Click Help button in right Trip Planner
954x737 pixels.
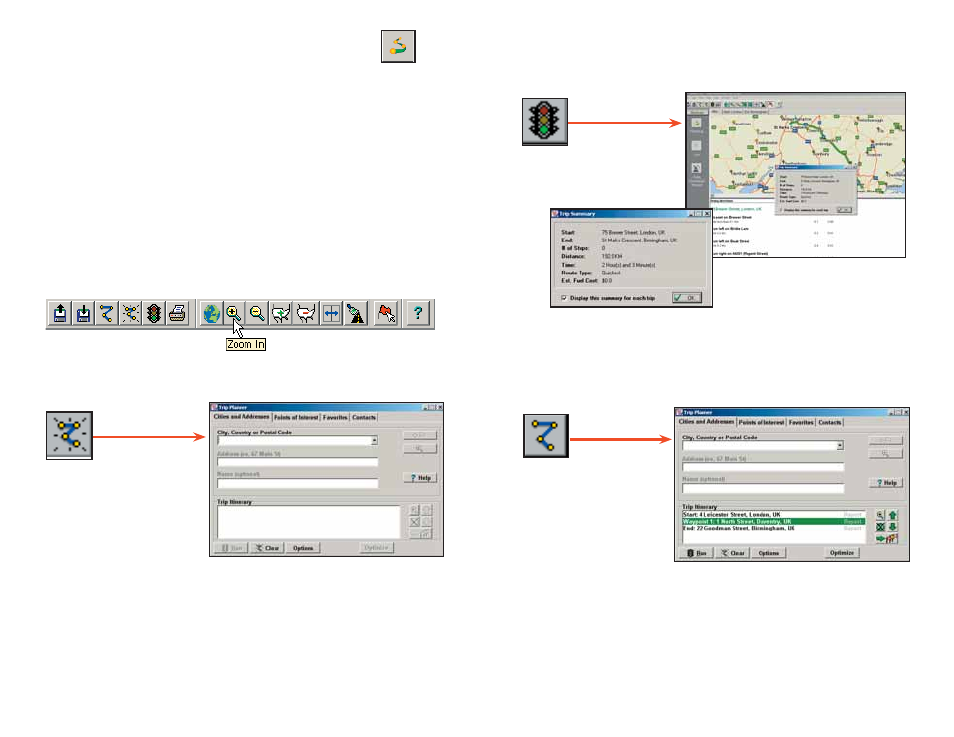[886, 483]
